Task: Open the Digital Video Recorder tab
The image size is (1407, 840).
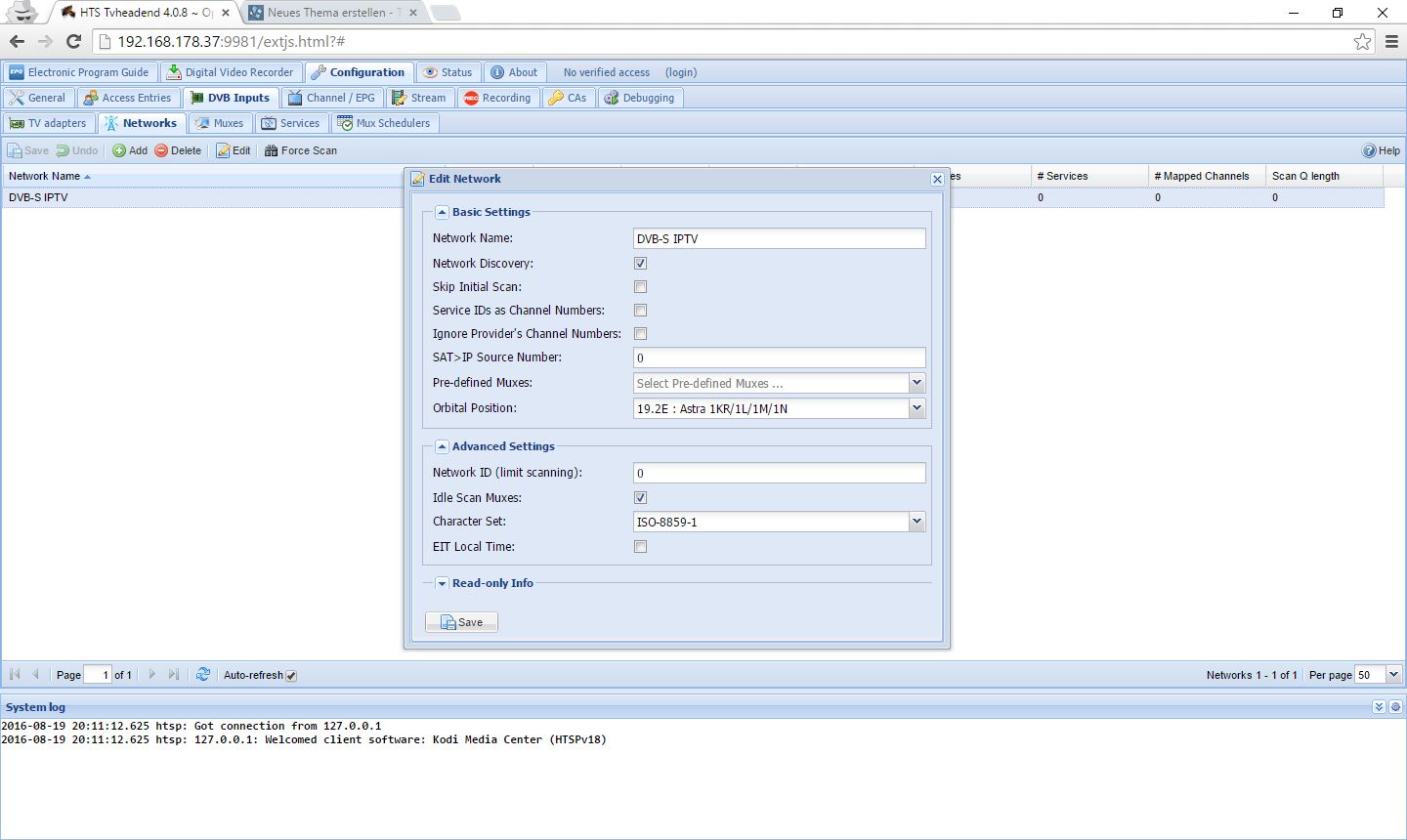Action: (231, 72)
